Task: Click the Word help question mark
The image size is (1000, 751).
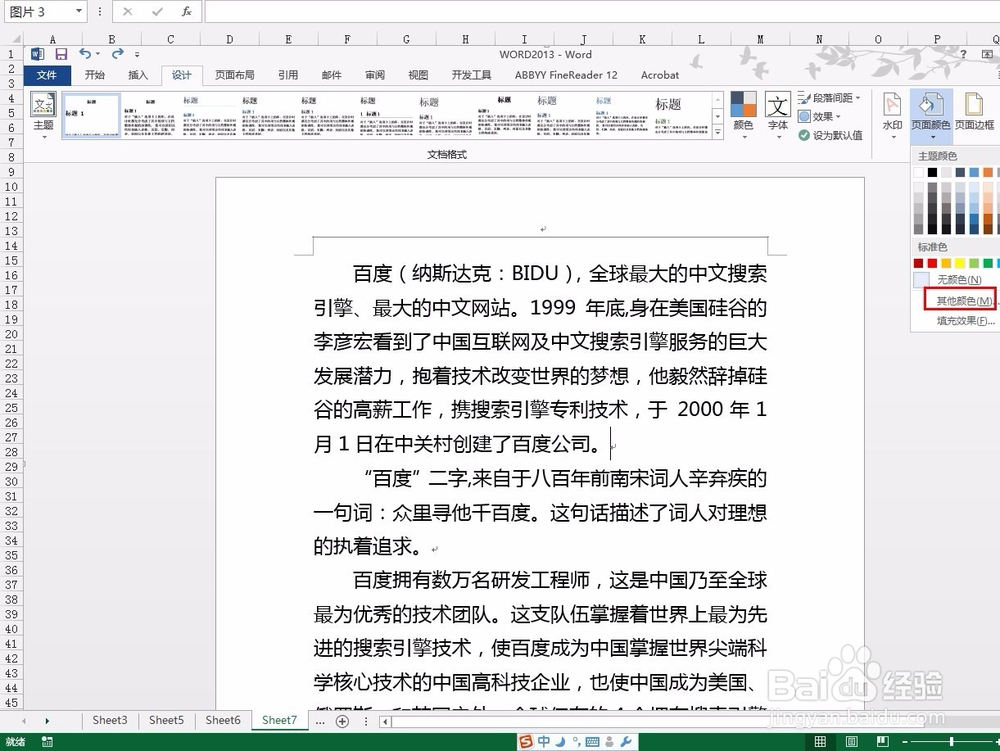Action: click(964, 54)
